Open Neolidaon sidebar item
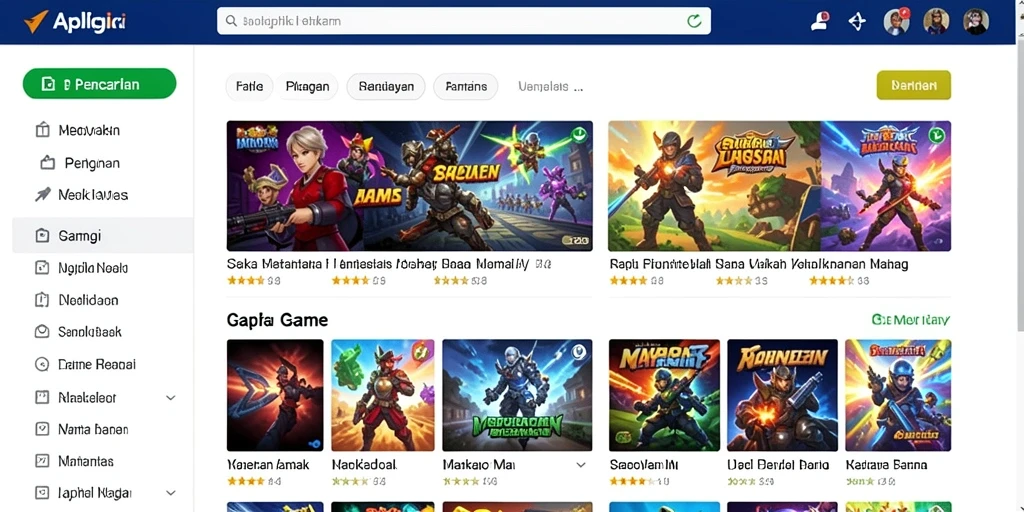This screenshot has height=512, width=1024. tap(88, 300)
